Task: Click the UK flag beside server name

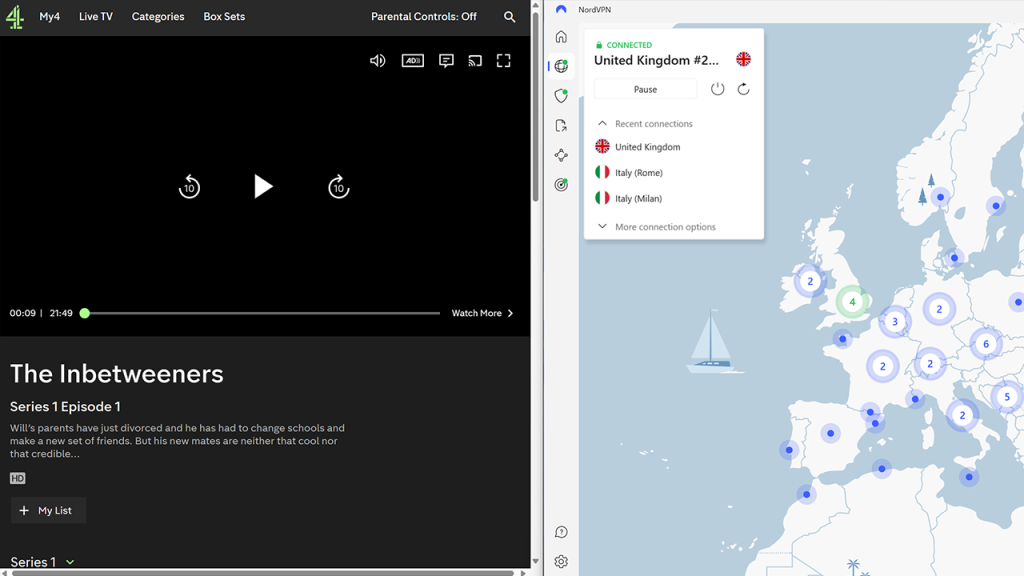Action: 743,59
